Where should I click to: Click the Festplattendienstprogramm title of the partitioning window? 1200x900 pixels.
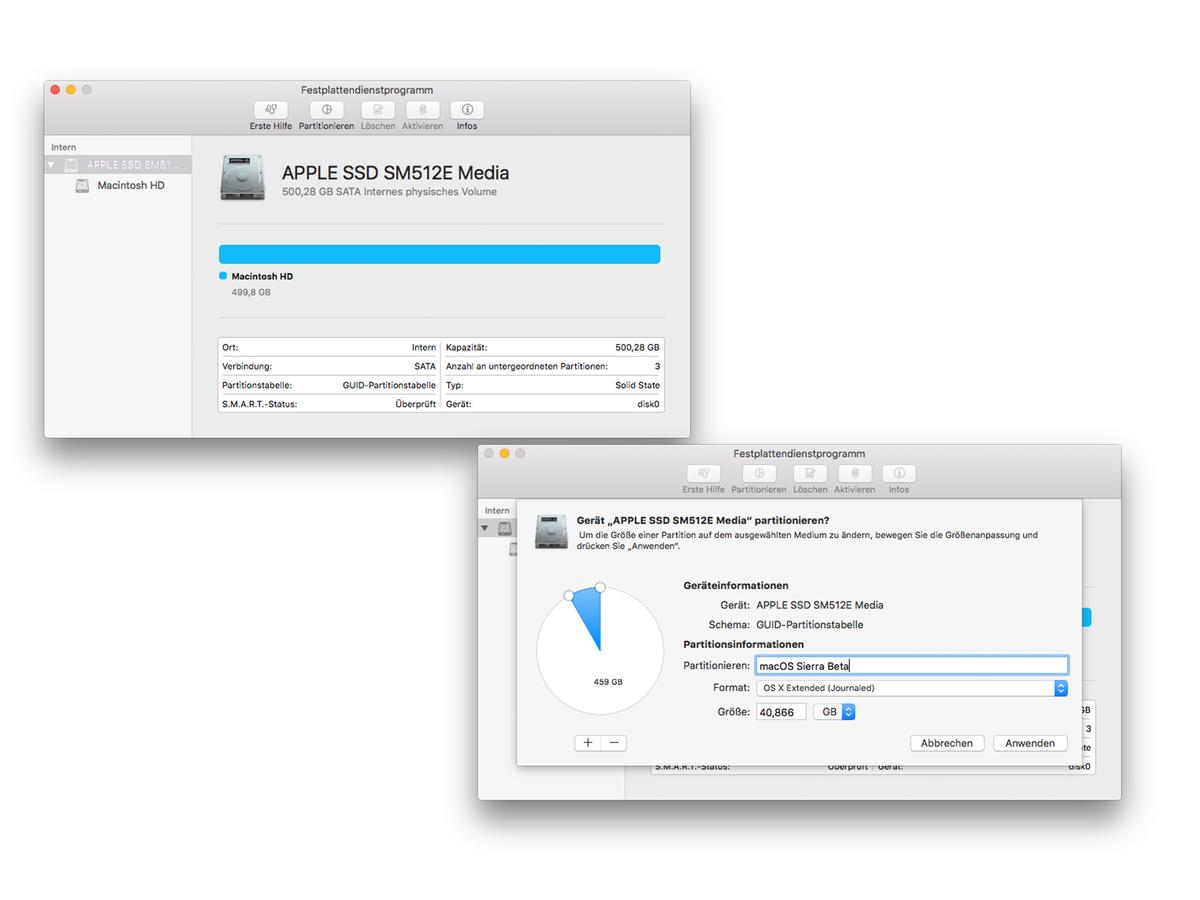point(799,454)
